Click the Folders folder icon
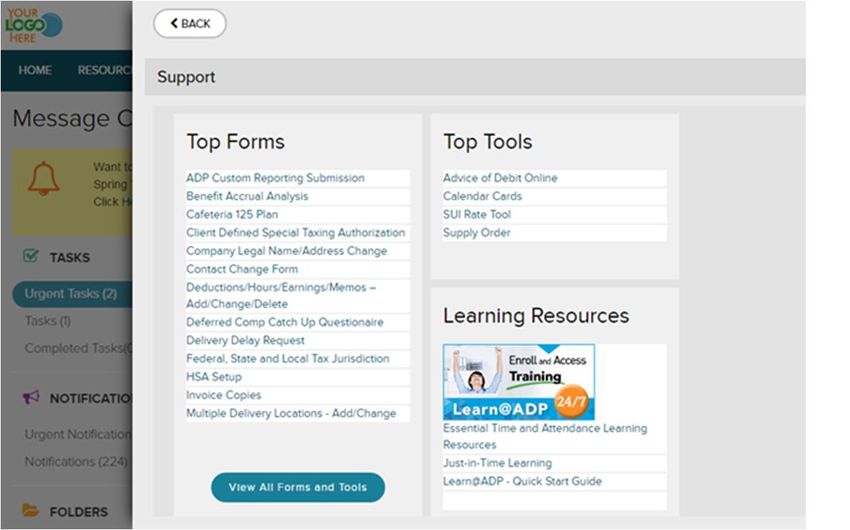This screenshot has width=850, height=530. tap(30, 510)
